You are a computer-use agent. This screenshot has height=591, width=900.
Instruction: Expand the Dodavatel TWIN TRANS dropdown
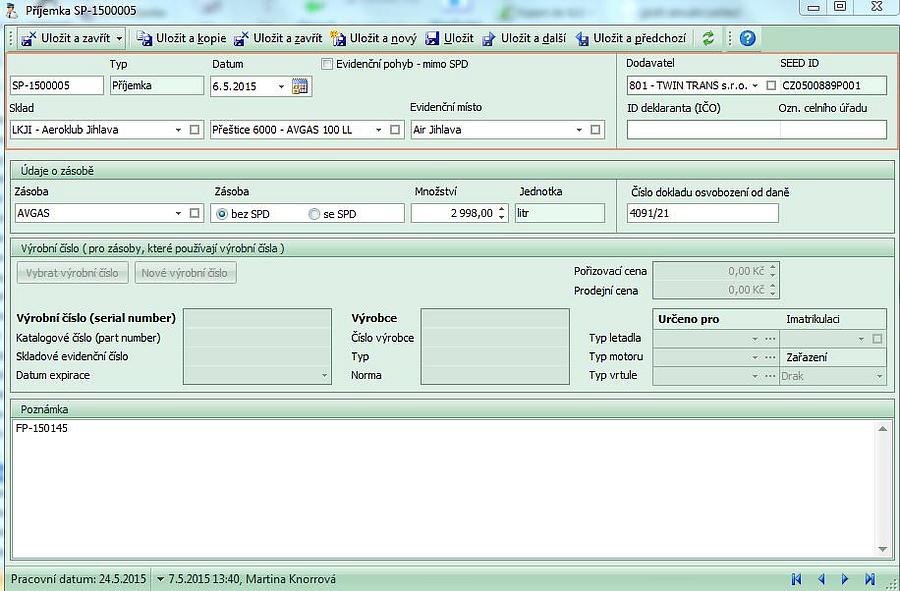755,86
